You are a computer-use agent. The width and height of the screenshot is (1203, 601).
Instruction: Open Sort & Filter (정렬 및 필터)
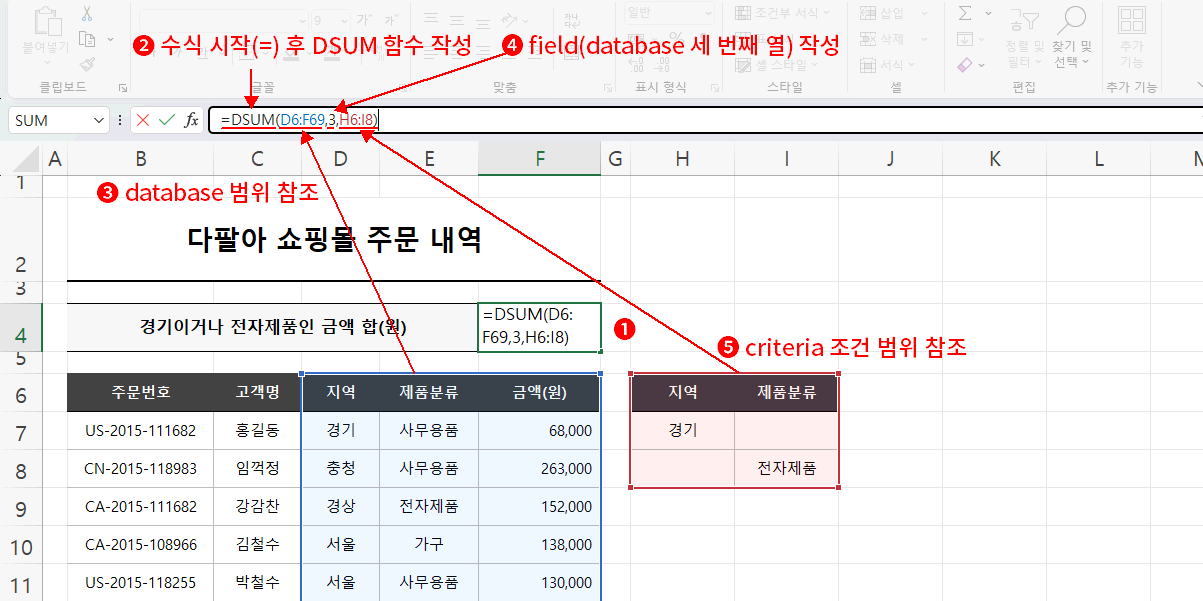[1023, 38]
